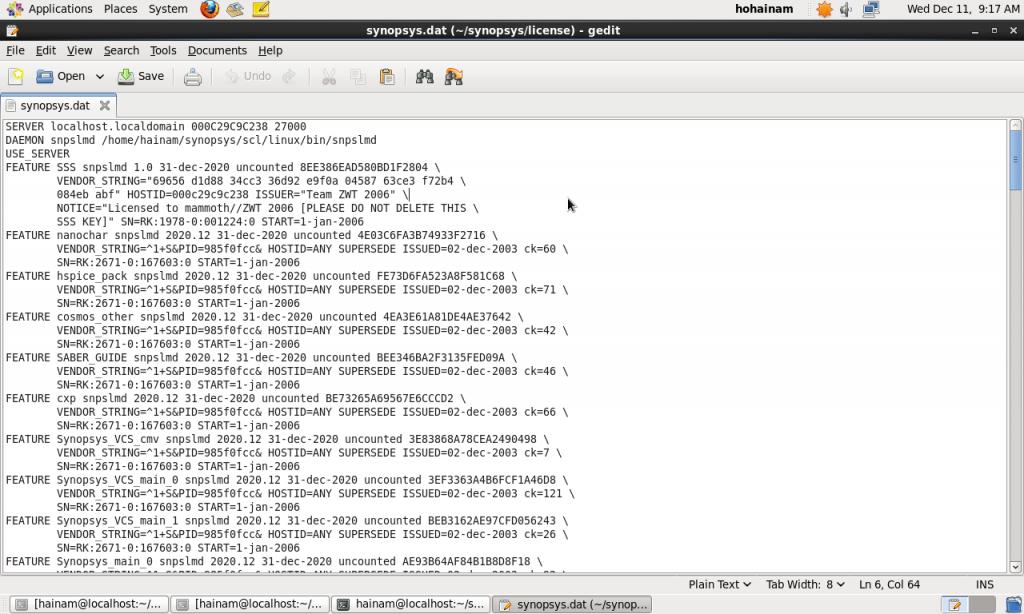Click the SERVER localhost.localdomain line

click(x=156, y=127)
